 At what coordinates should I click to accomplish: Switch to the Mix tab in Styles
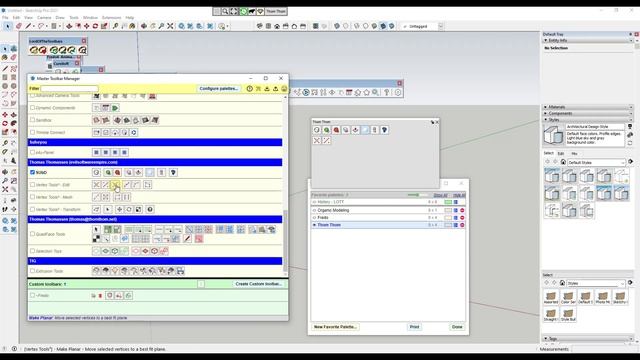pos(574,153)
